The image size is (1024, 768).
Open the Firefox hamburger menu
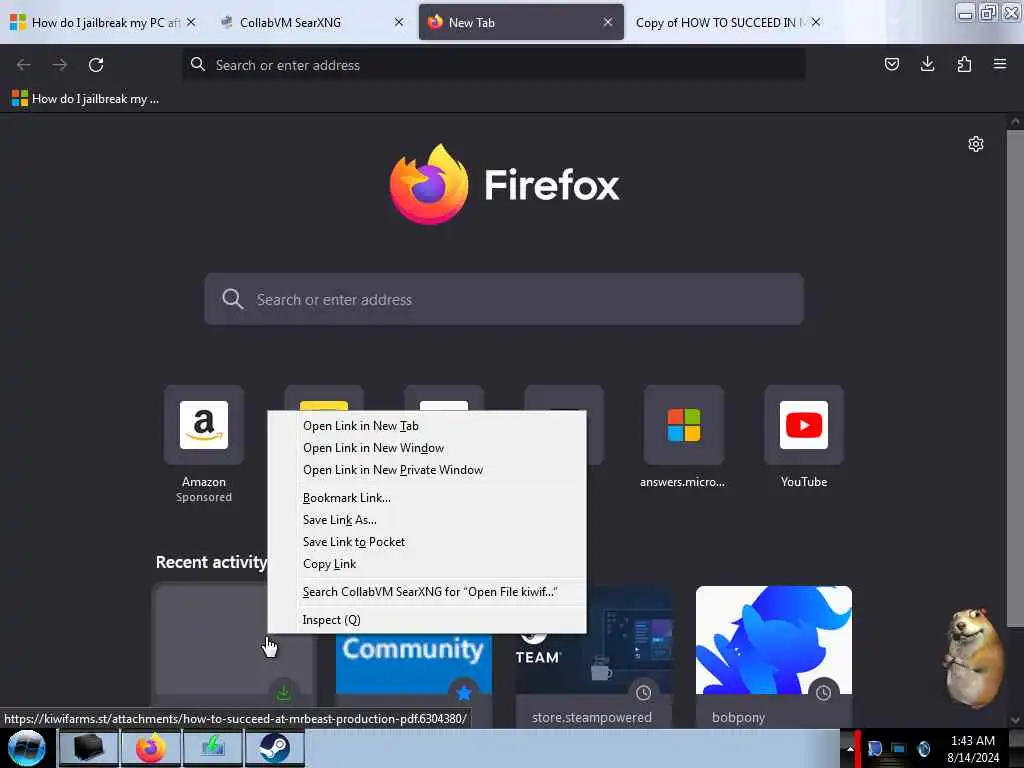click(999, 64)
